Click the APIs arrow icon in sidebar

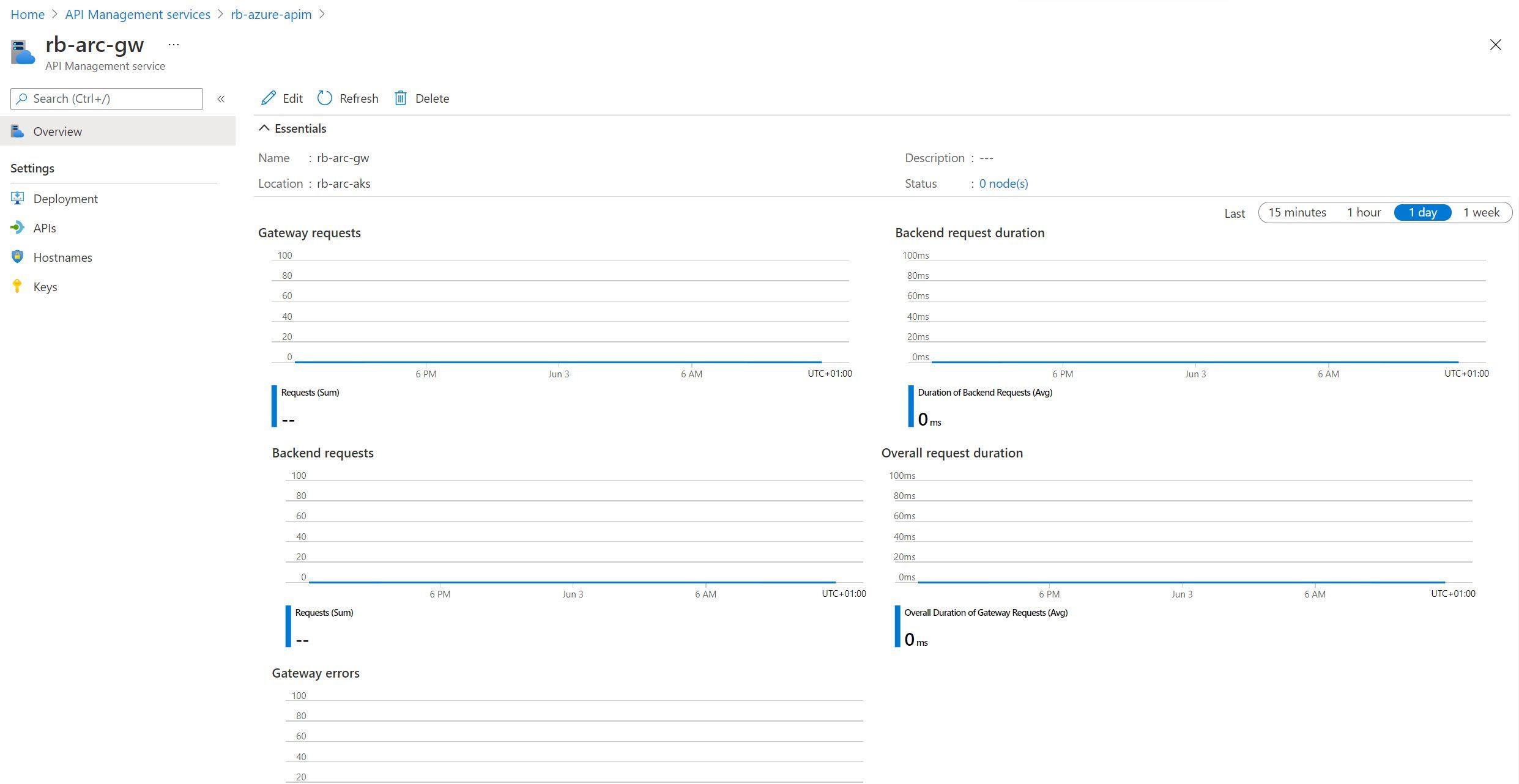(x=18, y=227)
